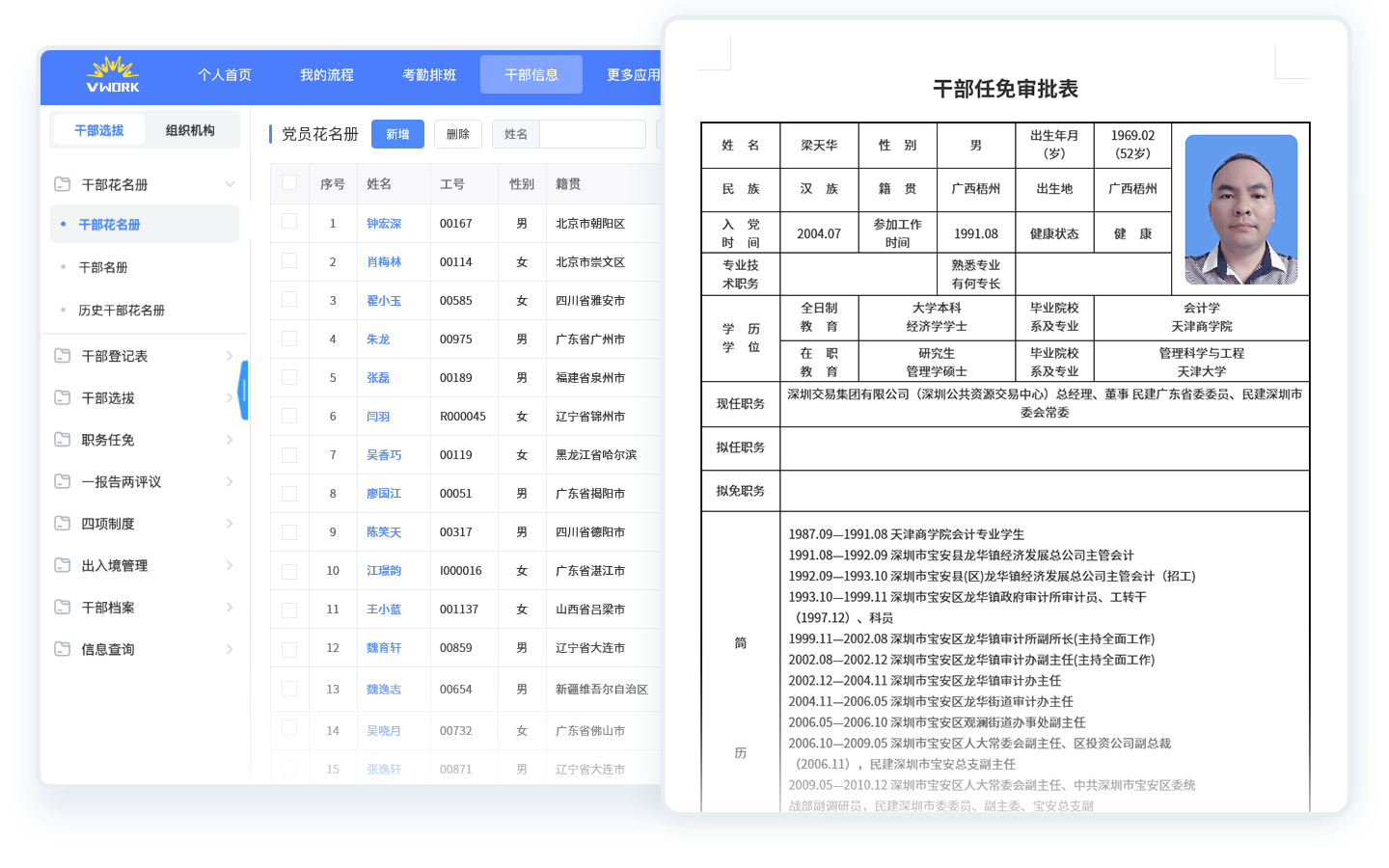Click folder icon beside 干部档案
Image resolution: width=1389 pixels, height=868 pixels.
63,607
